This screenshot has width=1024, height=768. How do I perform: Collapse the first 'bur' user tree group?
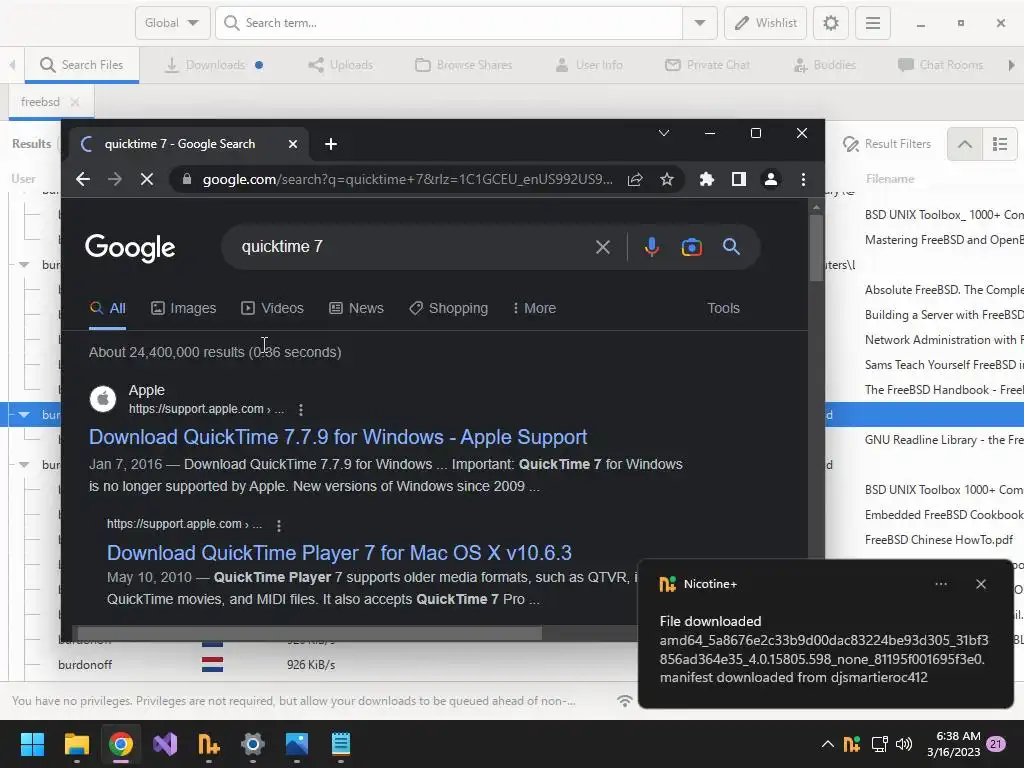click(x=24, y=264)
